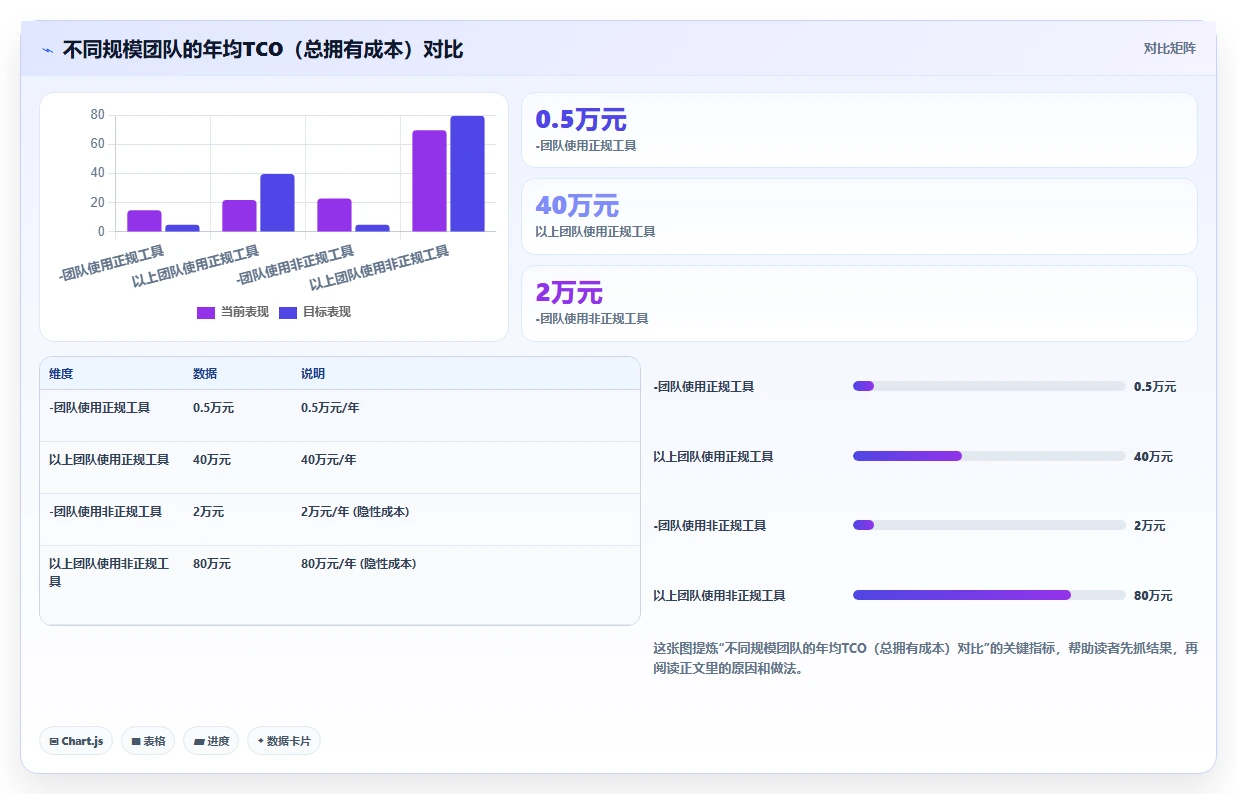
Task: Toggle the 当前表现 legend item in the chart
Action: [x=233, y=312]
